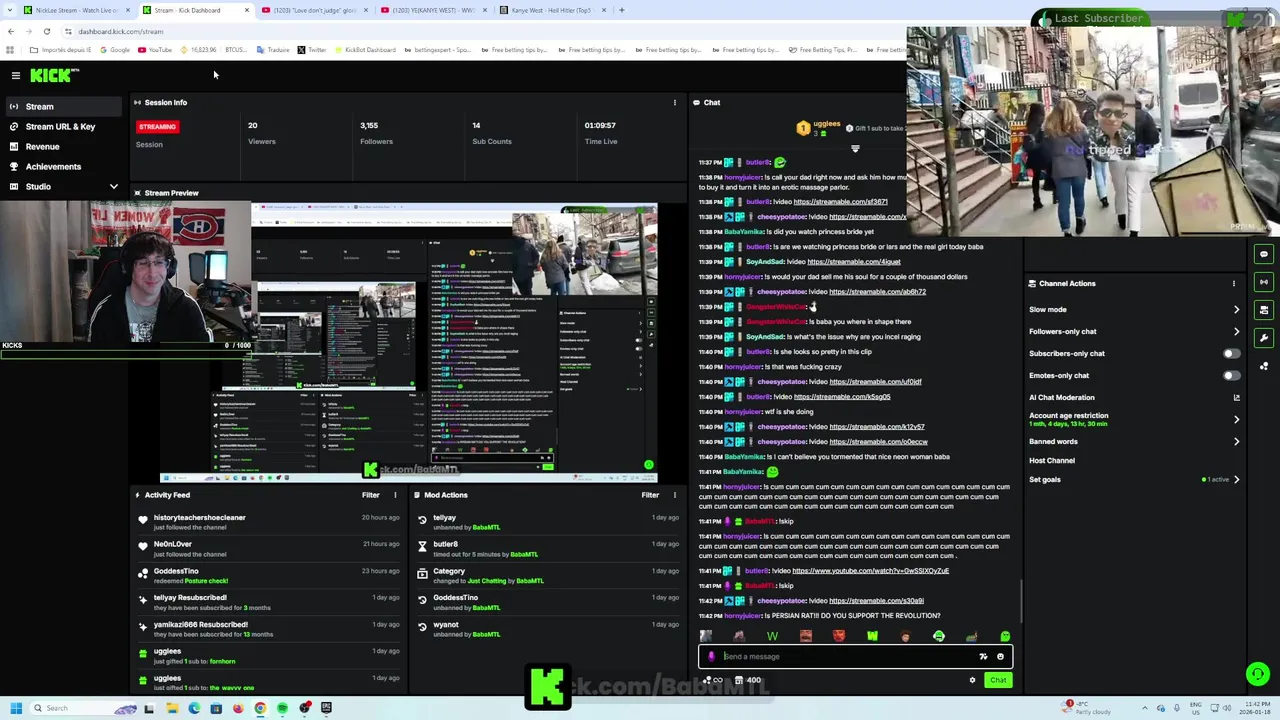Open Session Info options menu
Screen dimensions: 1280x720
pos(674,102)
